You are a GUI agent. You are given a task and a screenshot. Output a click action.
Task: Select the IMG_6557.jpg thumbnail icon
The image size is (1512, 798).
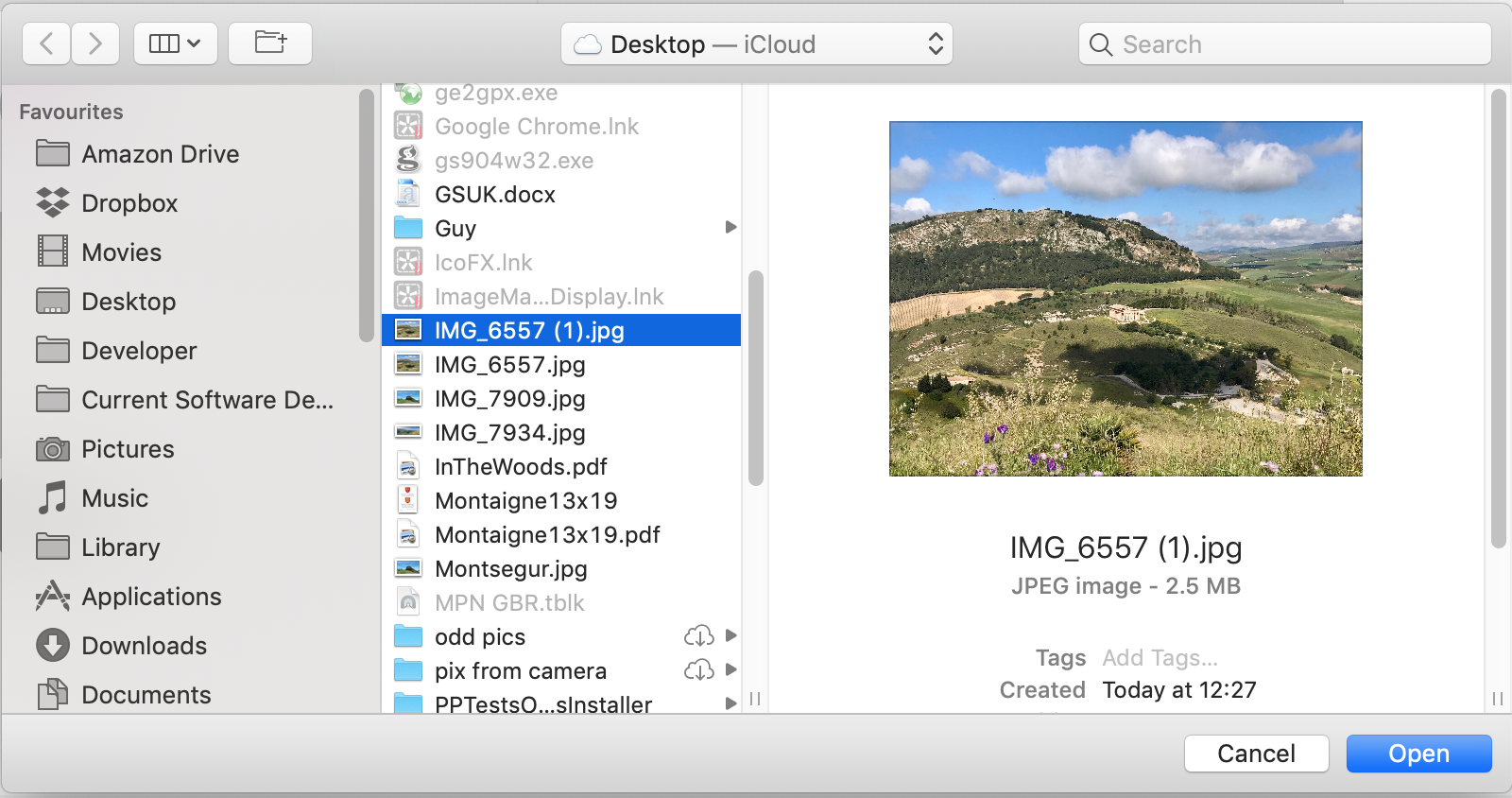[x=408, y=364]
